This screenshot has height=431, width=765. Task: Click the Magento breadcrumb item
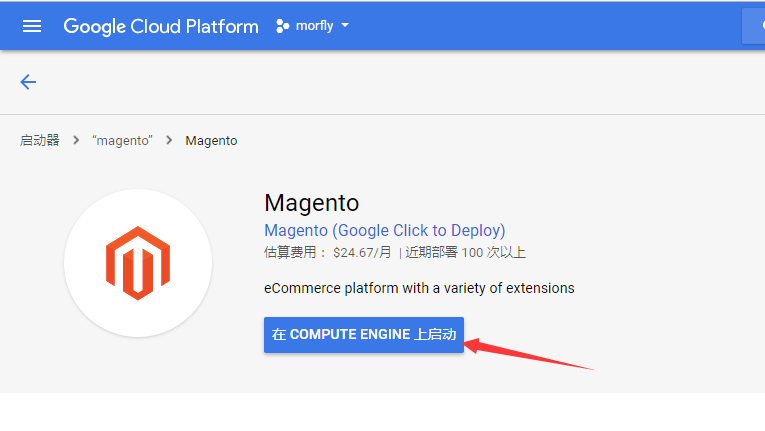(211, 141)
